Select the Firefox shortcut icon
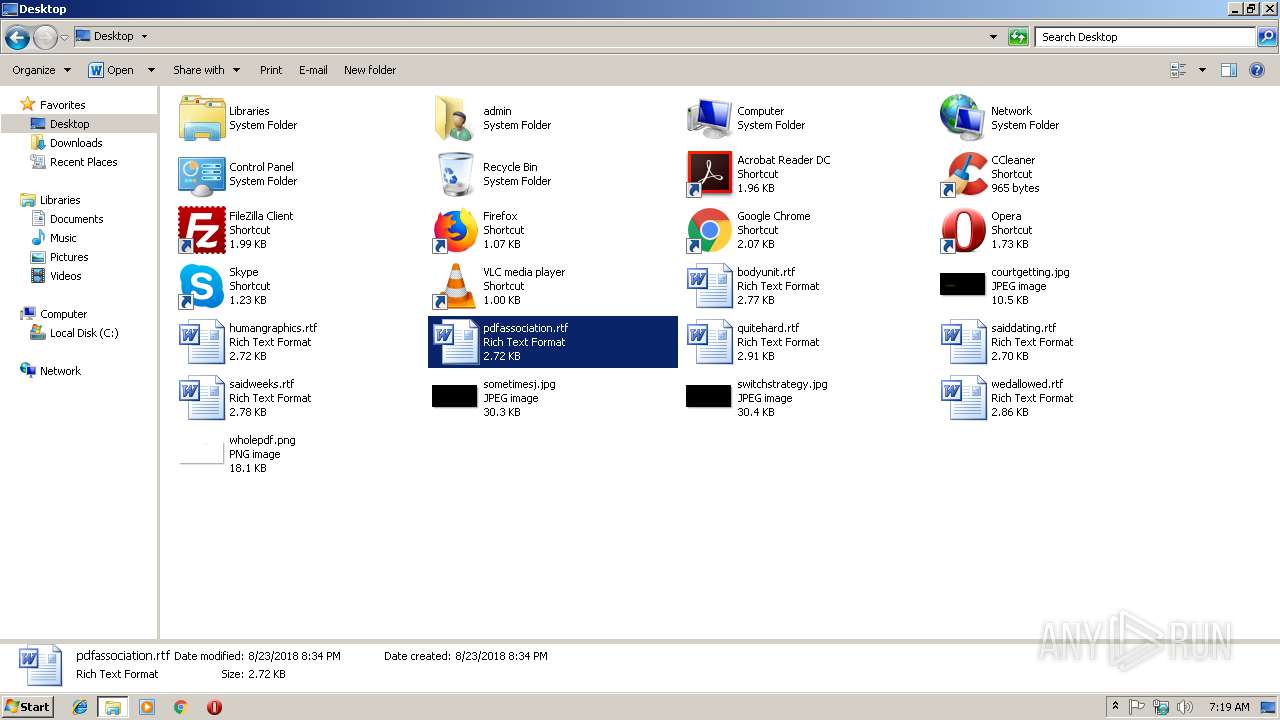Image resolution: width=1280 pixels, height=720 pixels. coord(455,230)
